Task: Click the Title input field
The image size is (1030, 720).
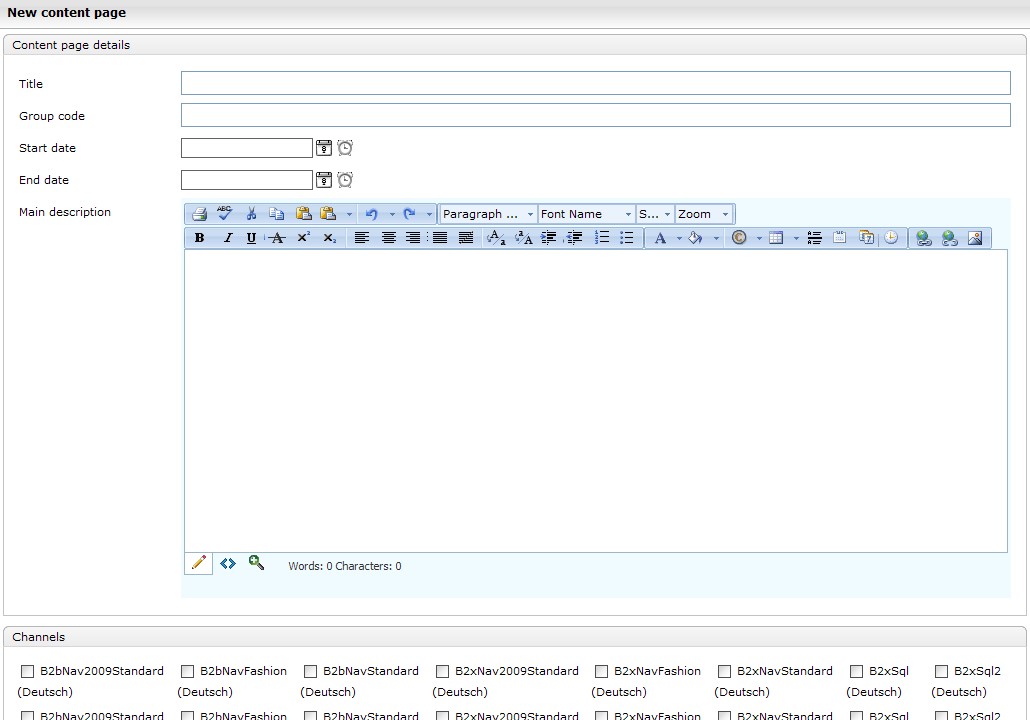Action: [596, 83]
